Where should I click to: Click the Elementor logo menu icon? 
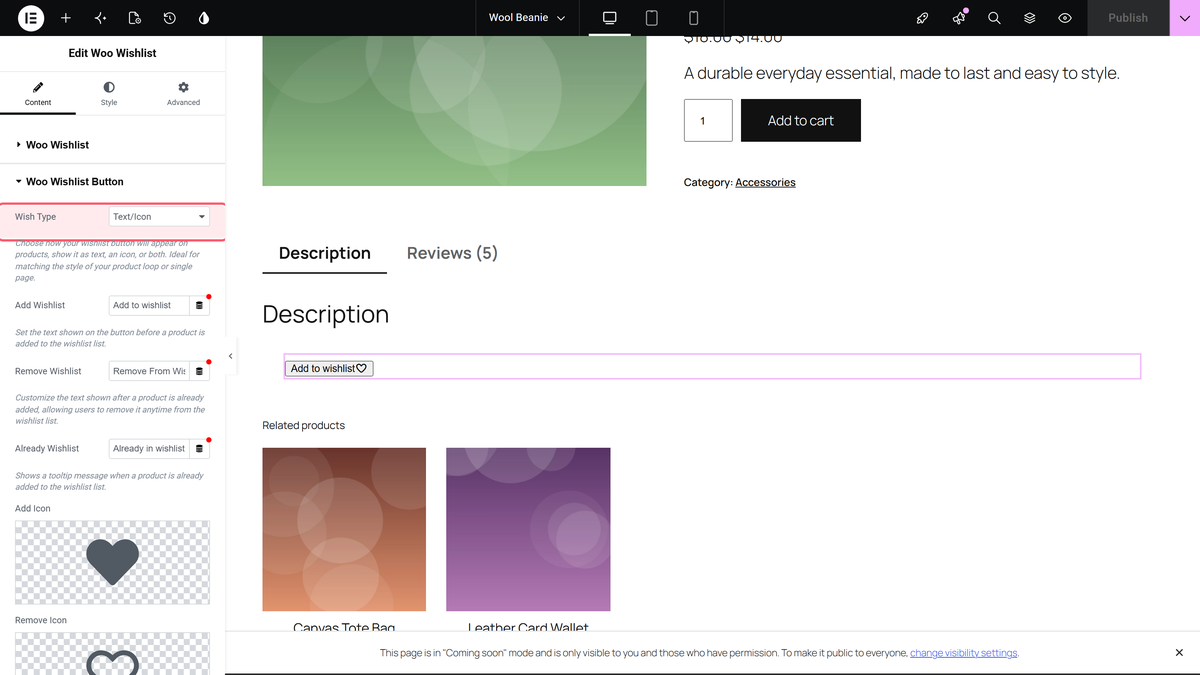(x=31, y=18)
